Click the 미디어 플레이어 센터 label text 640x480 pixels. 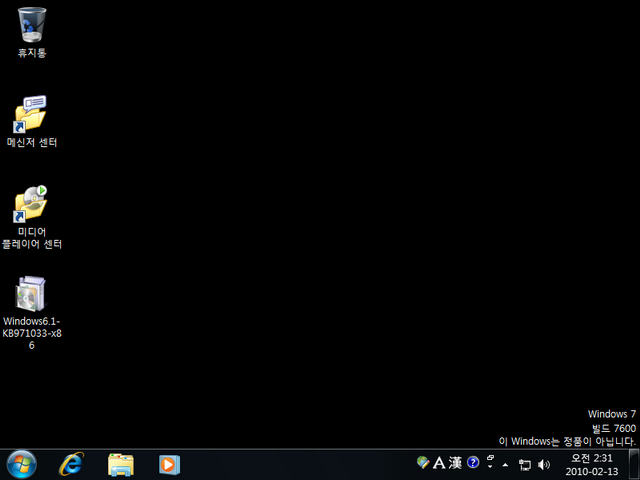tap(32, 238)
